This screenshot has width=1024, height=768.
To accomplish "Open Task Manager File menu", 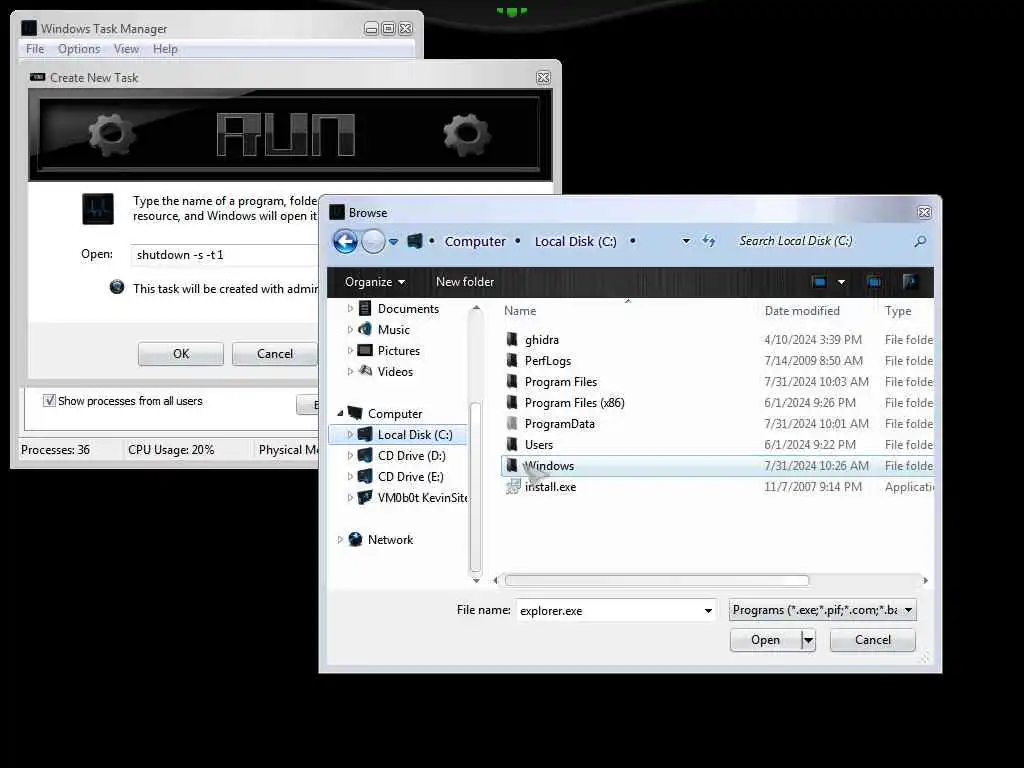I will coord(35,49).
